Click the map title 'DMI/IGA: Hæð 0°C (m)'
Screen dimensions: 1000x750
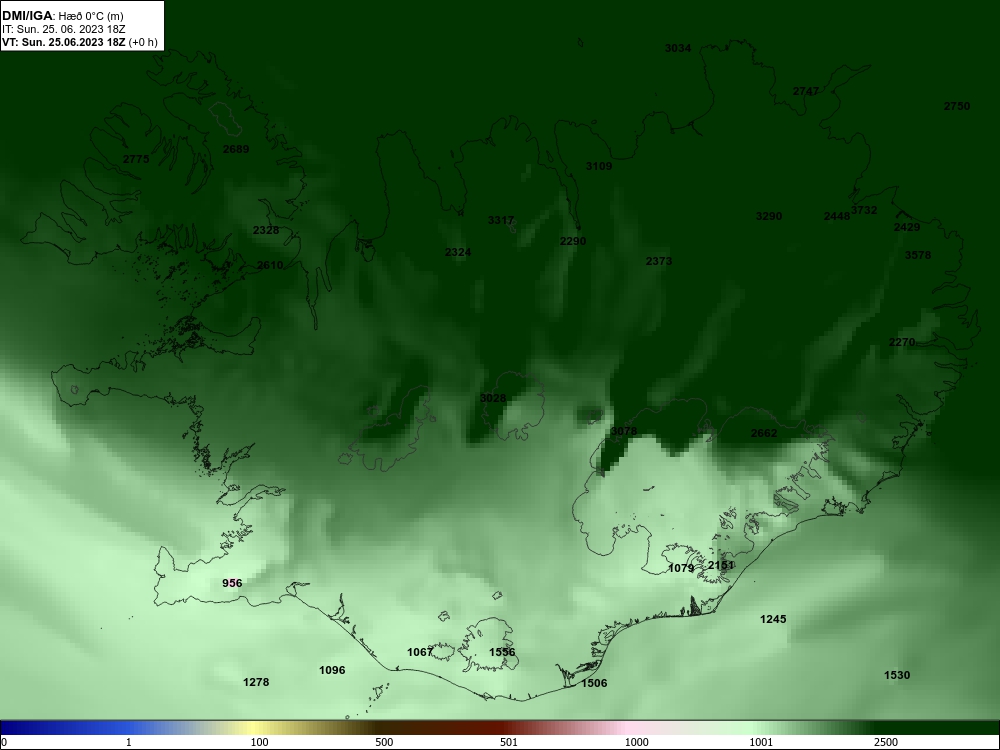coord(62,15)
